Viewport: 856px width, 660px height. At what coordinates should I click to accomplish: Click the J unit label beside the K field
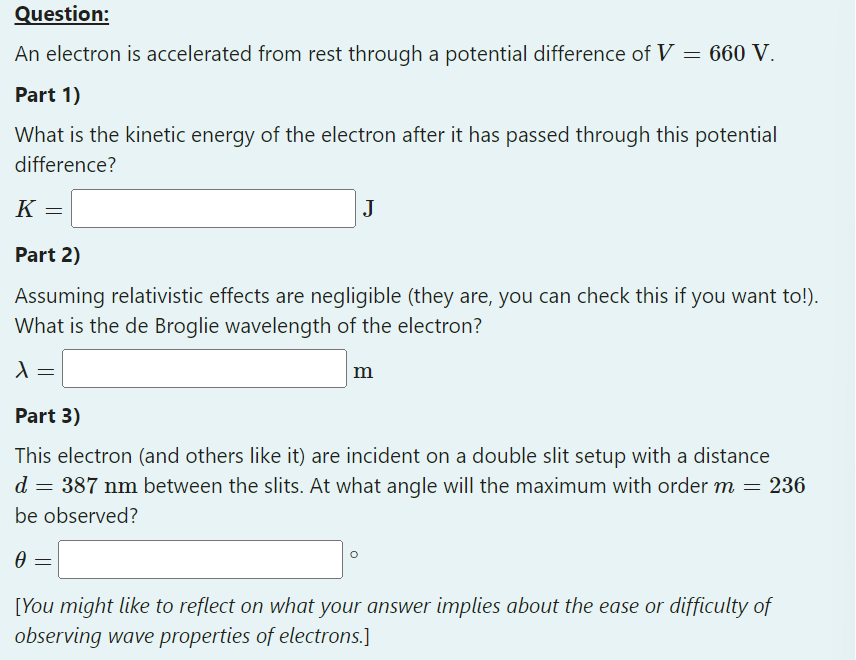tap(368, 209)
